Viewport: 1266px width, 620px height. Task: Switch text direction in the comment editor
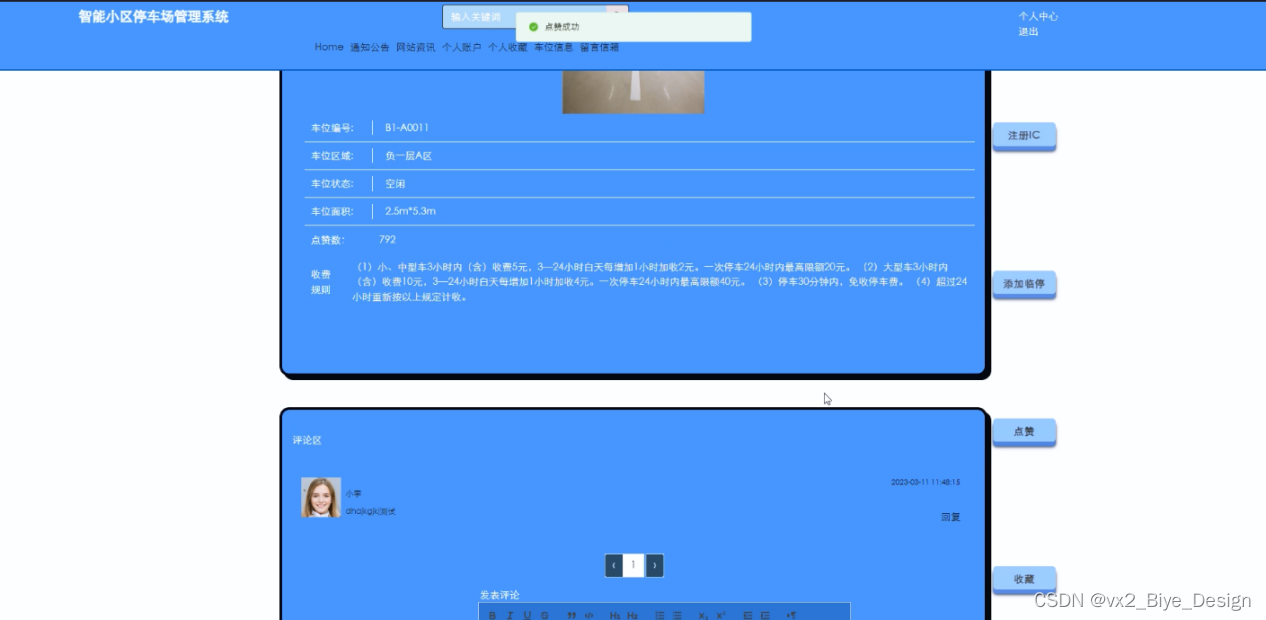tap(791, 615)
